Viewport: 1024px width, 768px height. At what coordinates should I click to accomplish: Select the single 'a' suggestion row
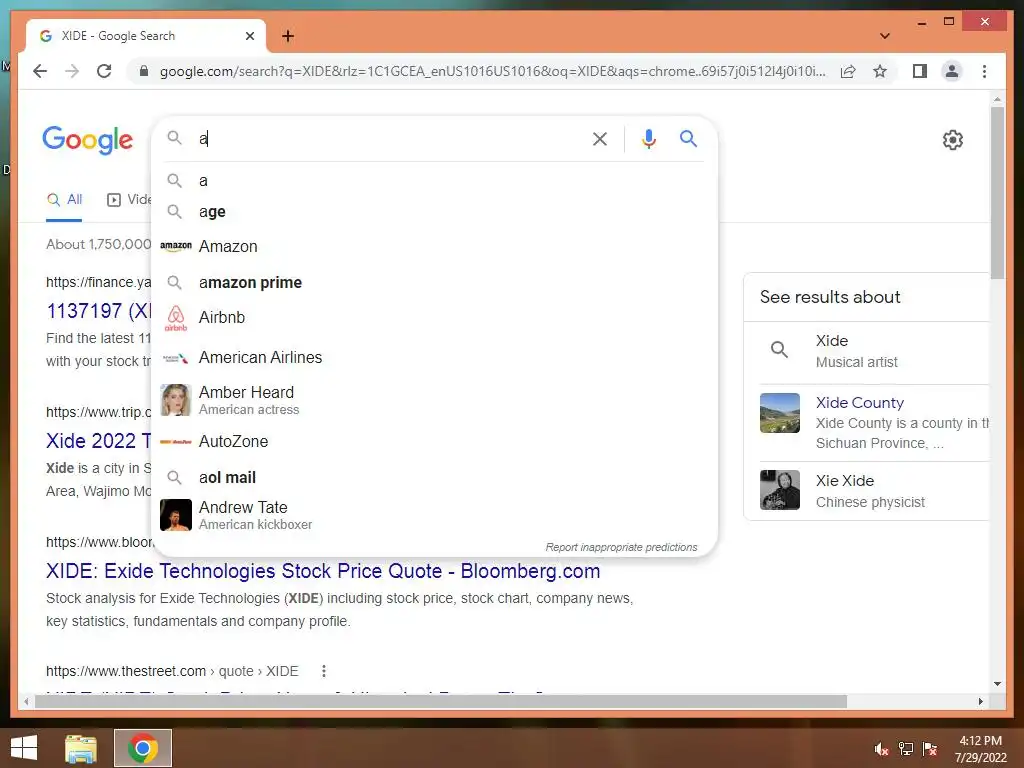pyautogui.click(x=434, y=181)
